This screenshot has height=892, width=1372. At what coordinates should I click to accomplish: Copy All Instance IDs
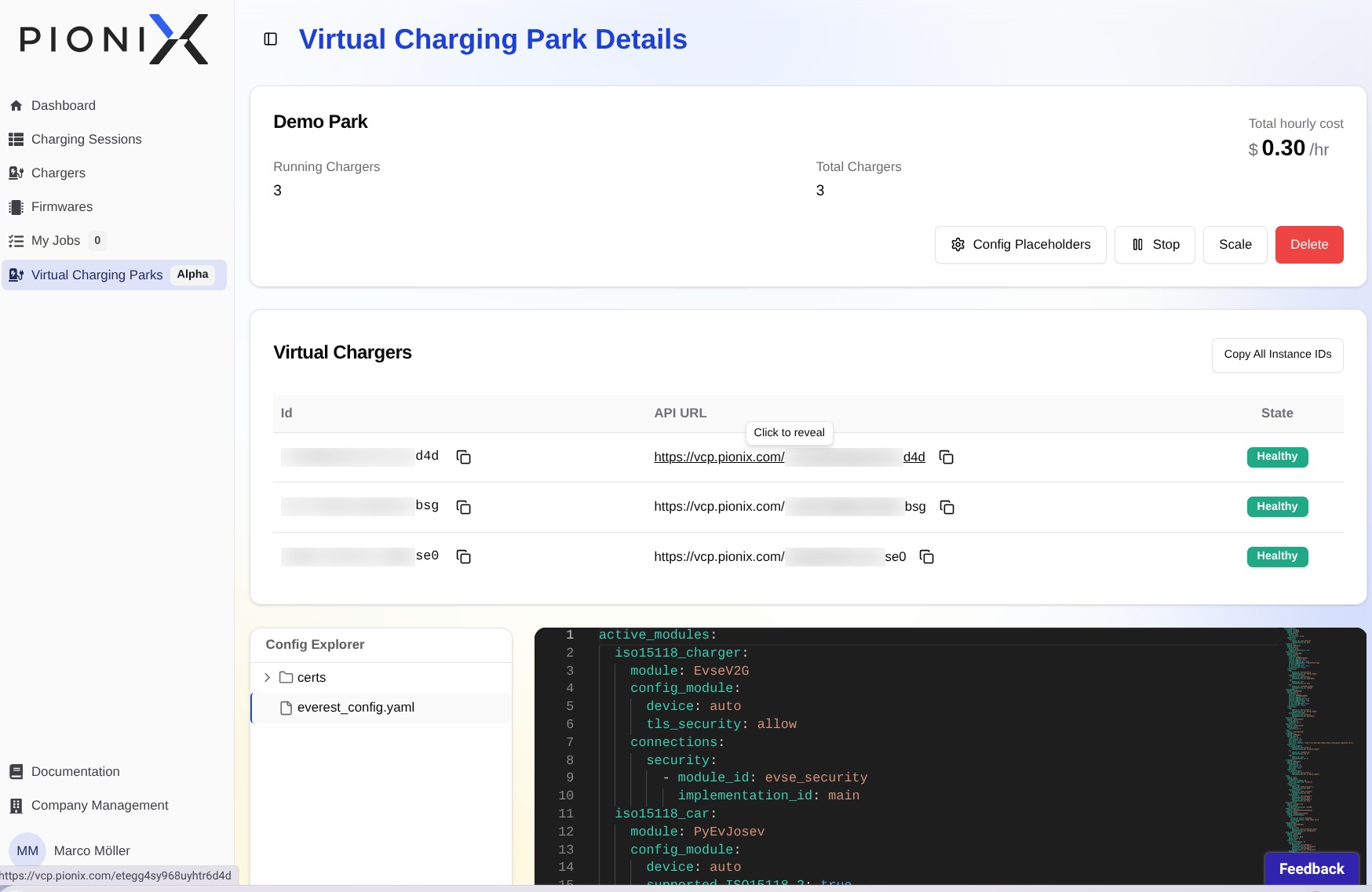tap(1278, 355)
